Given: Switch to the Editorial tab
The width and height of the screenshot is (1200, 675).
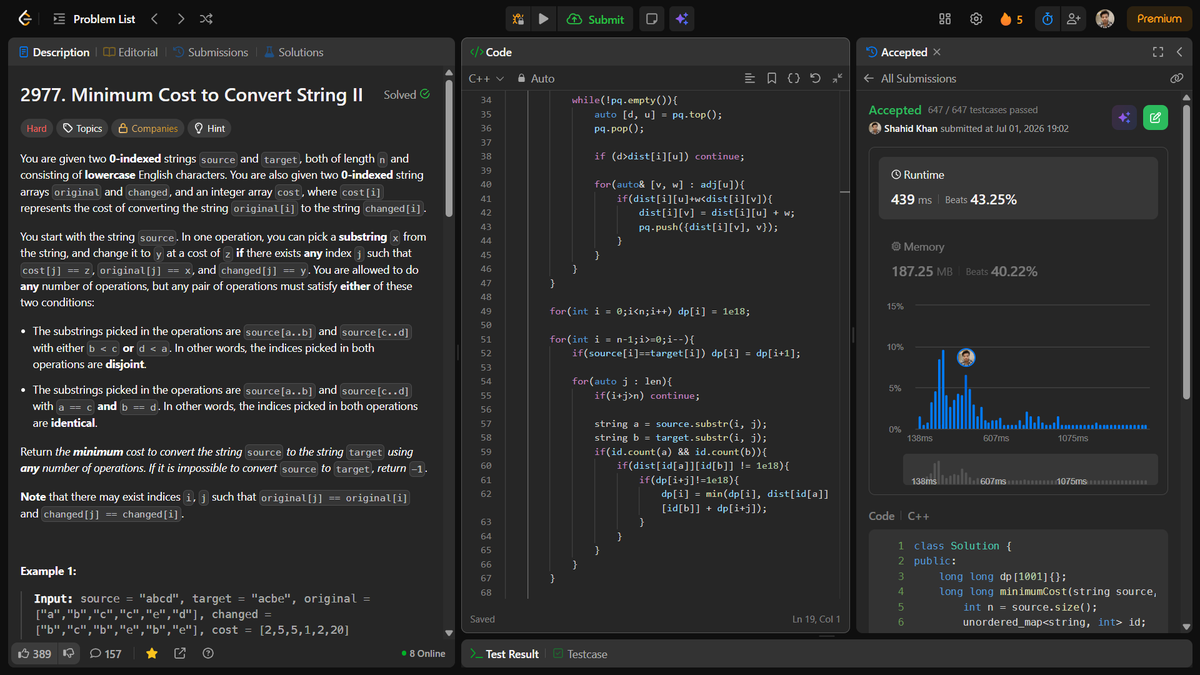Looking at the screenshot, I should [130, 52].
